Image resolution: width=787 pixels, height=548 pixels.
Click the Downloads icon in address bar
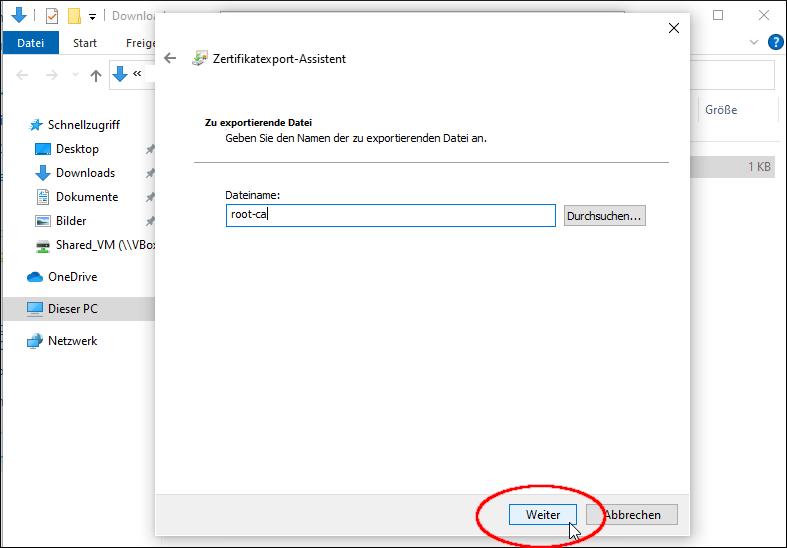[120, 74]
